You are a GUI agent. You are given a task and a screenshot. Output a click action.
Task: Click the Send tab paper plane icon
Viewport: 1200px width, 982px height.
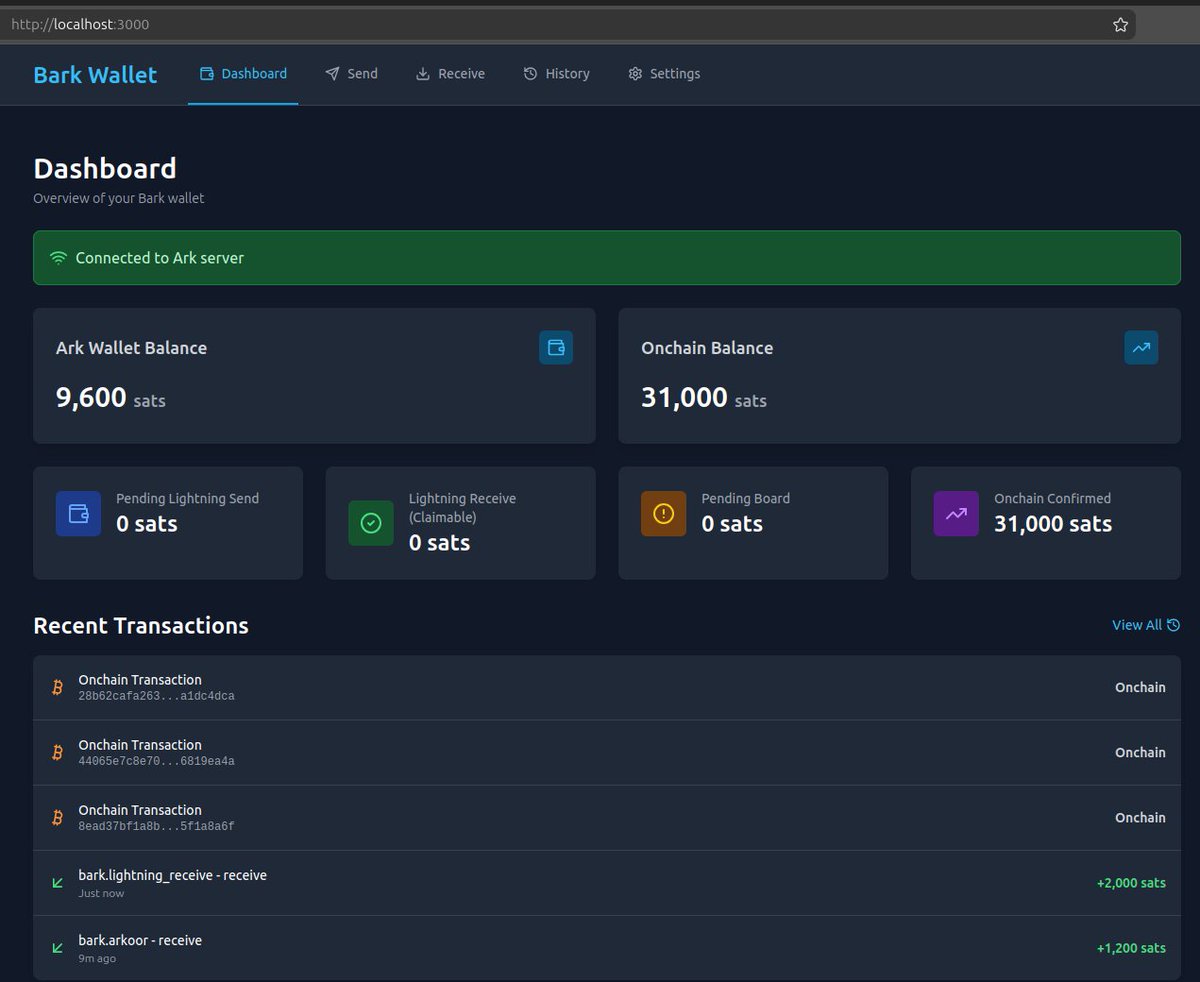332,74
